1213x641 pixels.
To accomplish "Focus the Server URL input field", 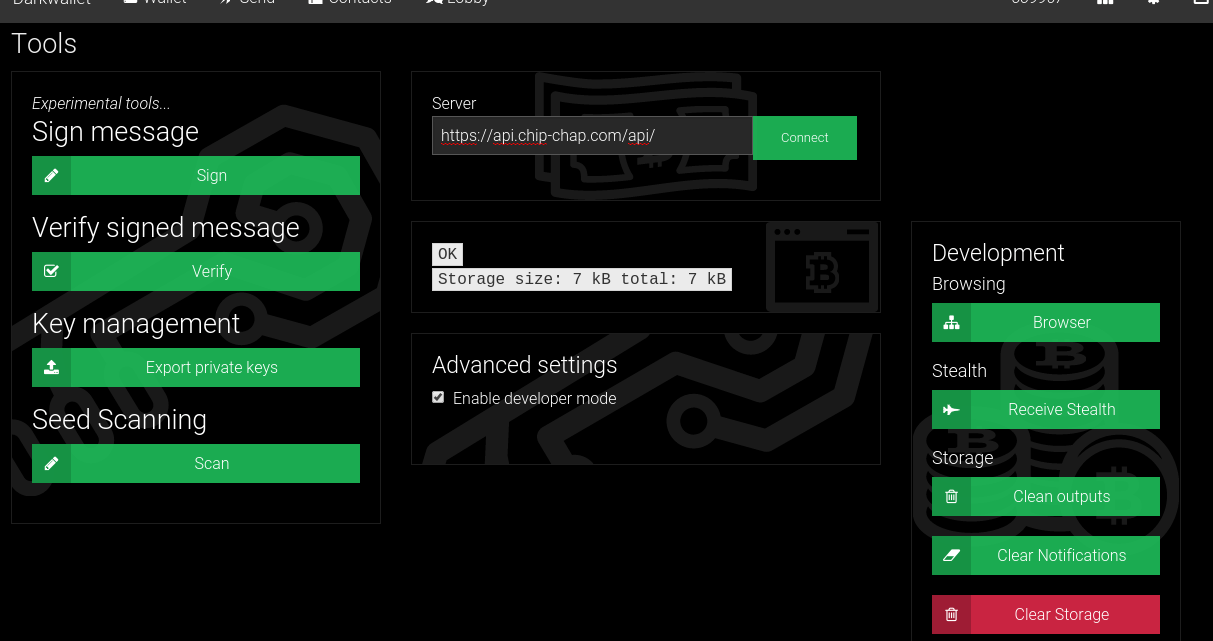I will (591, 136).
